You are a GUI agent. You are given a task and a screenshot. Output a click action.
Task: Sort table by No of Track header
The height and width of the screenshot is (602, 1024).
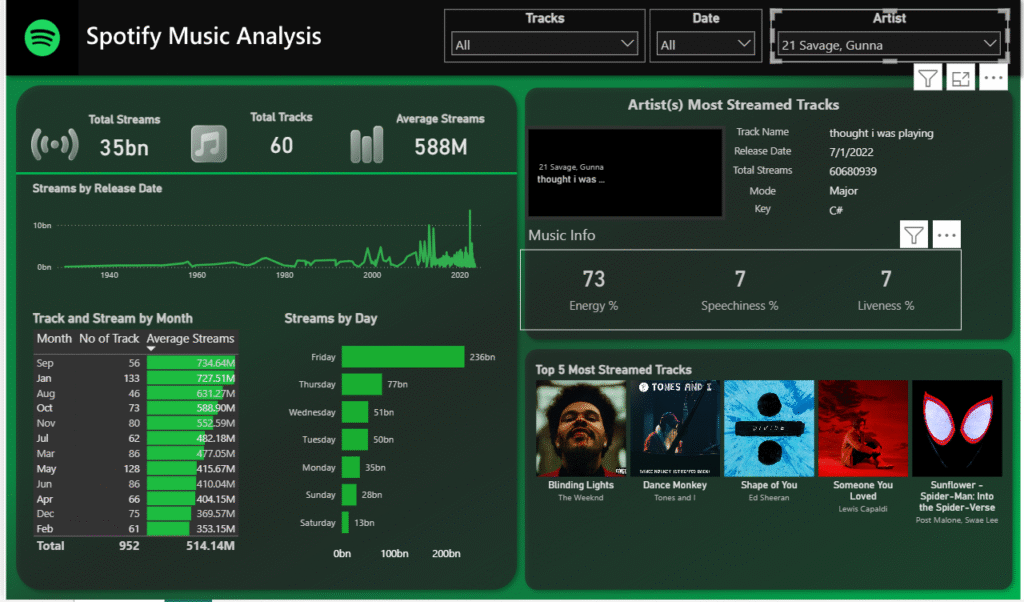(x=109, y=338)
